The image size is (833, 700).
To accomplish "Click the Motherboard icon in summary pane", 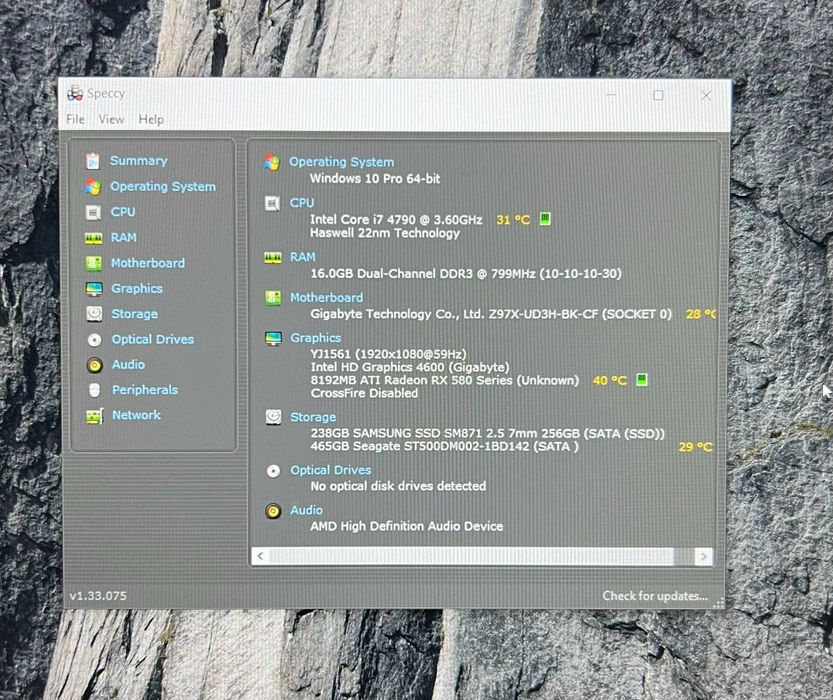I will [273, 298].
